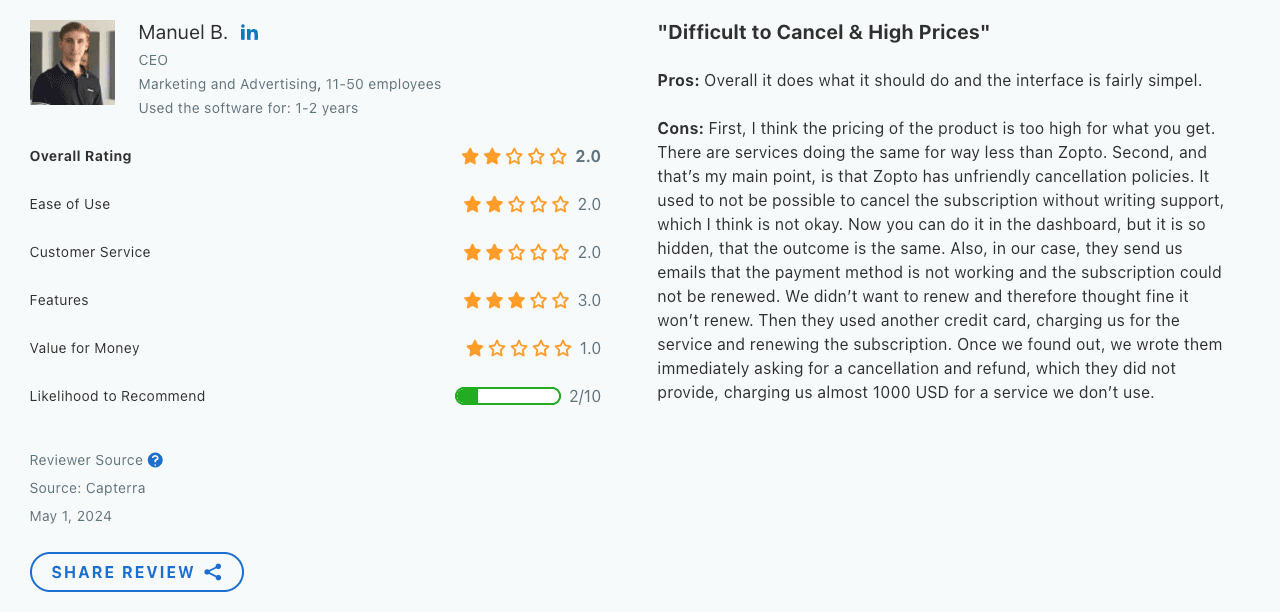Open Manuel B.'s LinkedIn profile icon
Viewport: 1280px width, 612px height.
[248, 31]
